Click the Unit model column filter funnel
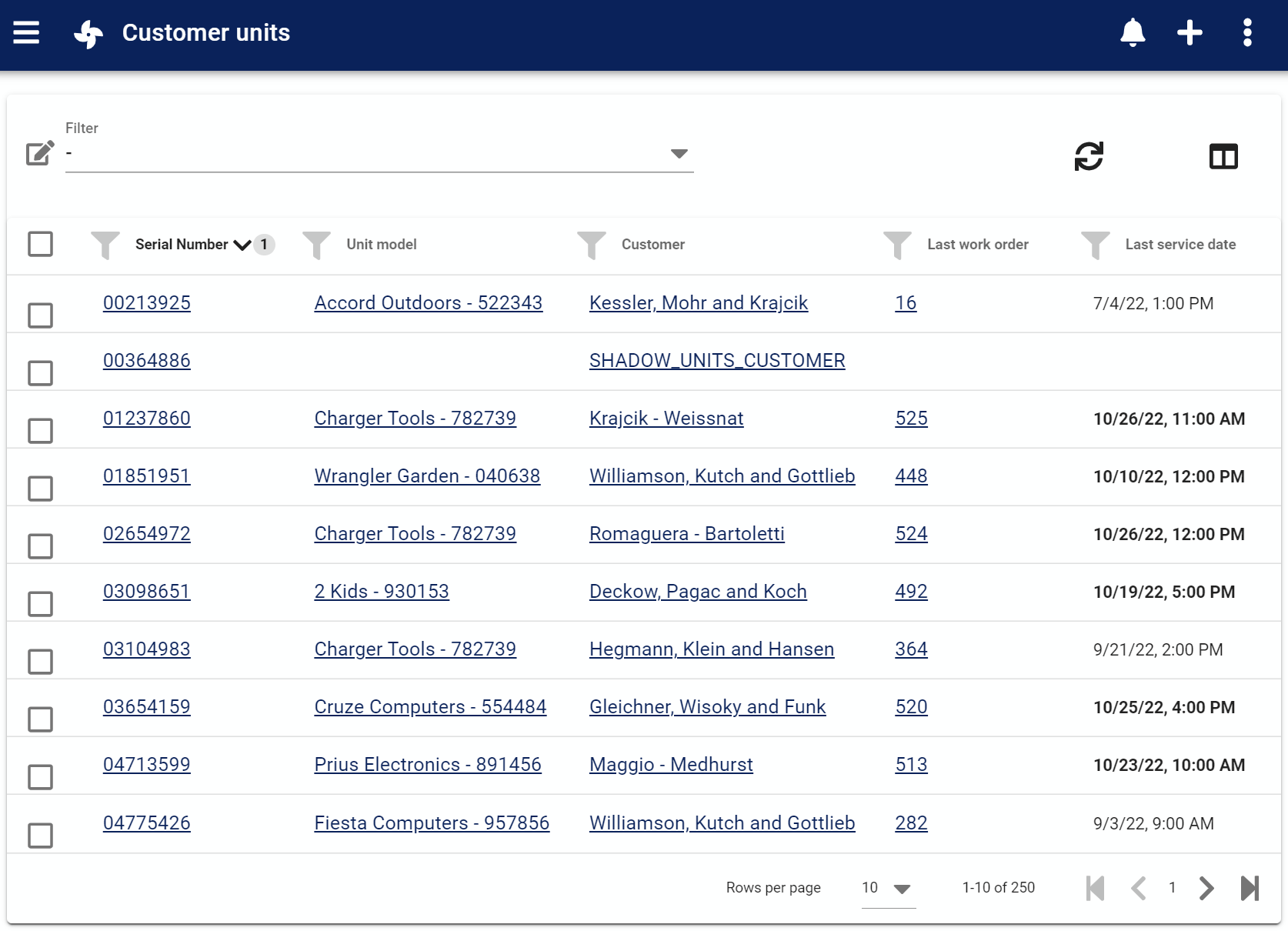Viewport: 1288px width, 931px height. [x=316, y=245]
